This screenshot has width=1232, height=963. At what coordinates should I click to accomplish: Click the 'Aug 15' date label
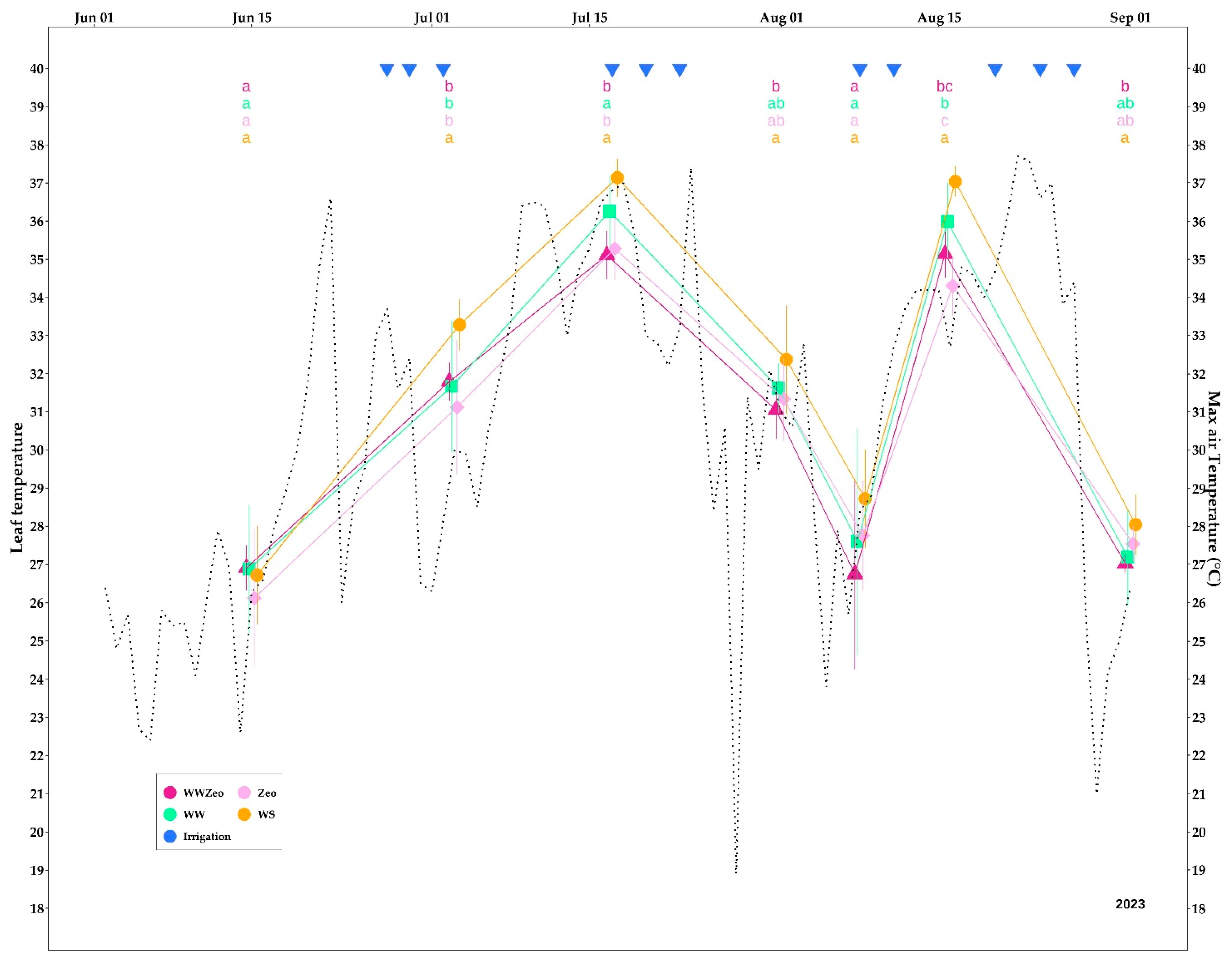click(x=939, y=17)
